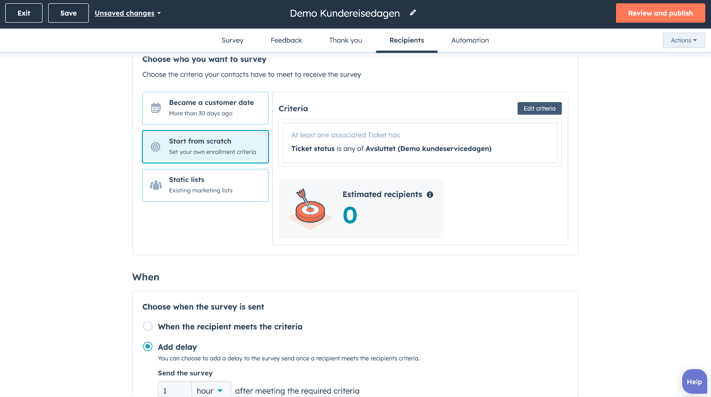Open the Thank you tab
This screenshot has height=397, width=711.
[x=346, y=40]
